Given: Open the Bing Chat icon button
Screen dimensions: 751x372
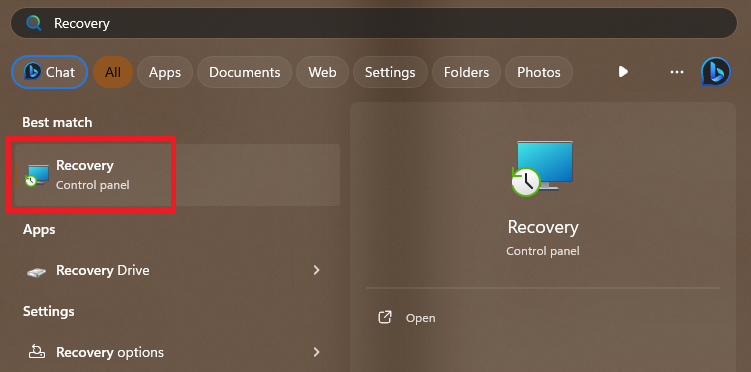Looking at the screenshot, I should 49,72.
